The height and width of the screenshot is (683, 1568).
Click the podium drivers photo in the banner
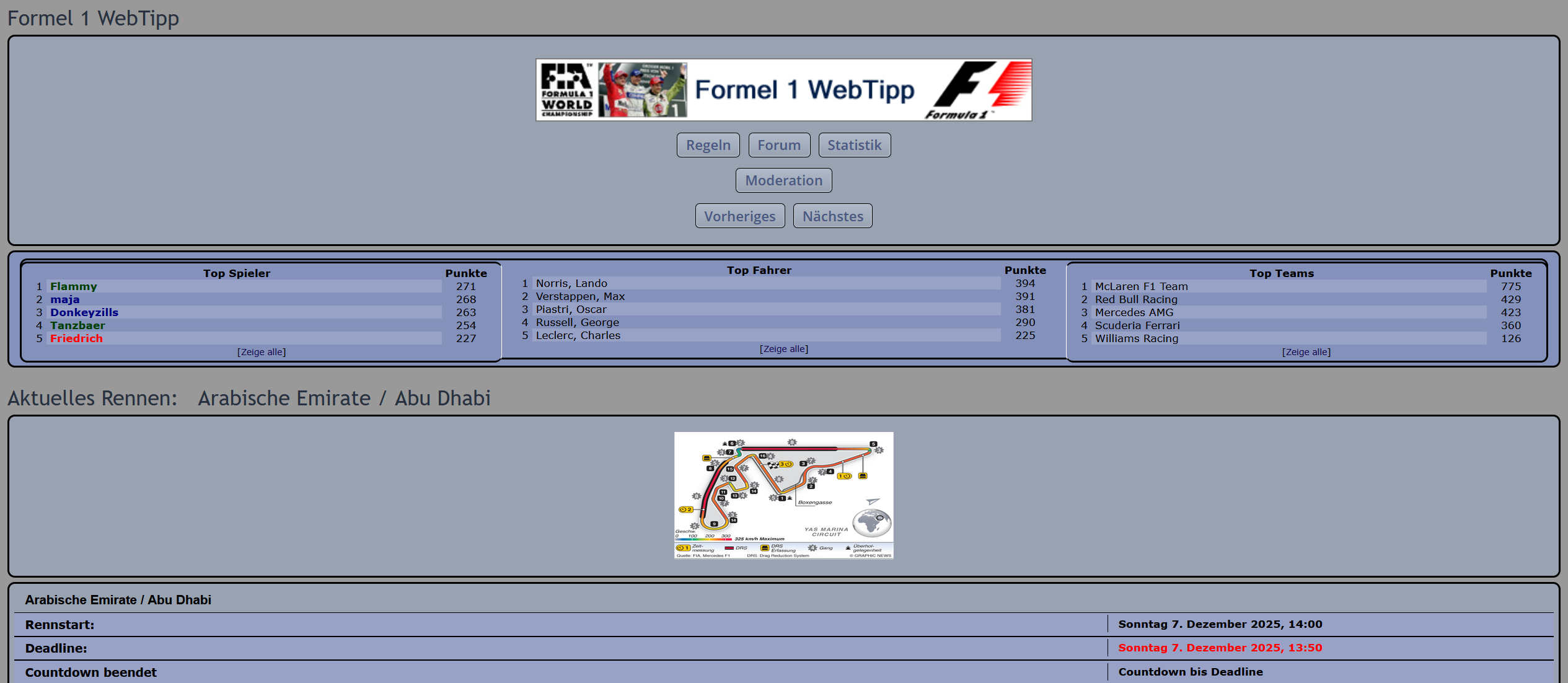[643, 90]
